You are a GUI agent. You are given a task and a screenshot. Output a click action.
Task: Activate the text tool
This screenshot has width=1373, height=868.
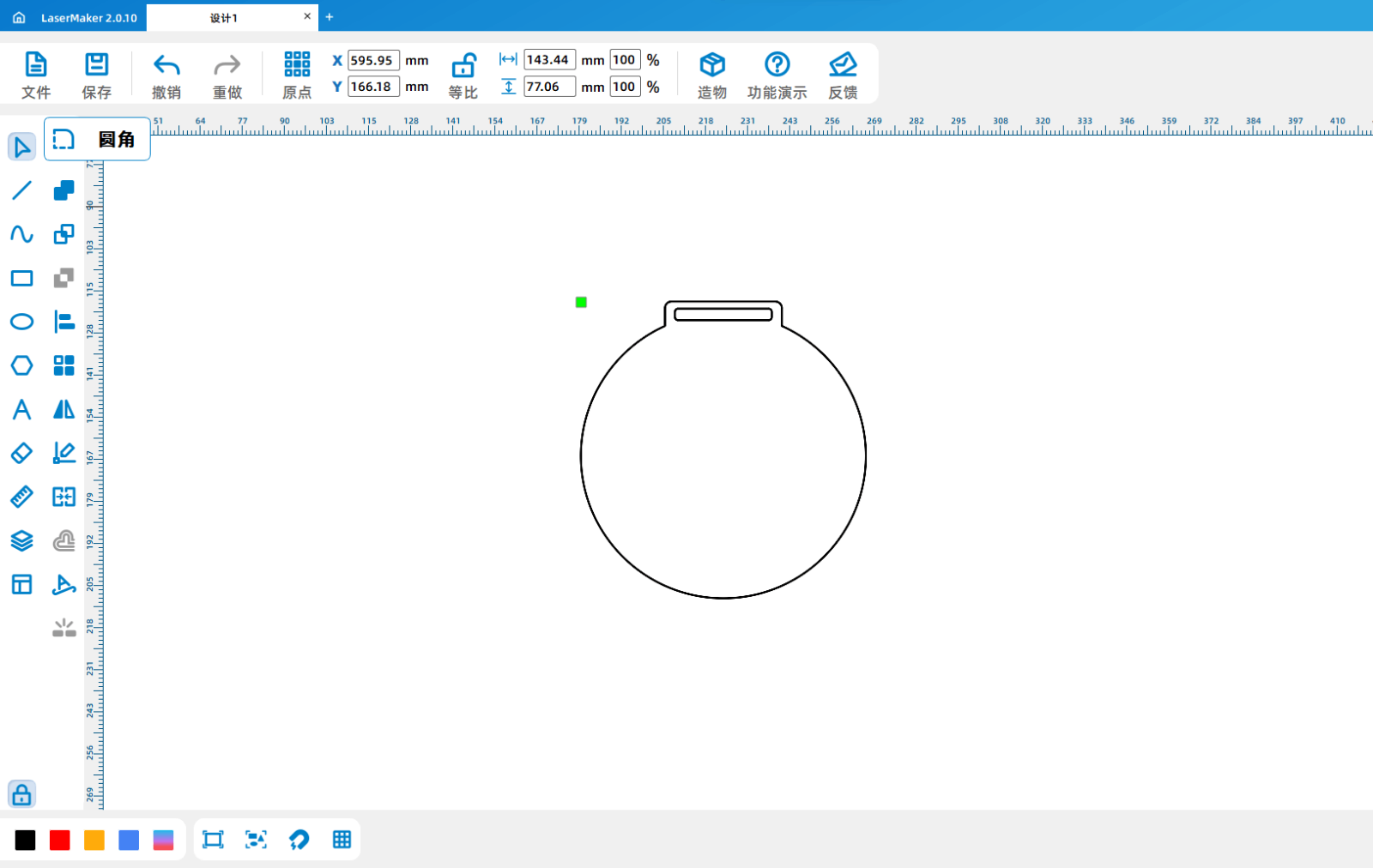21,409
